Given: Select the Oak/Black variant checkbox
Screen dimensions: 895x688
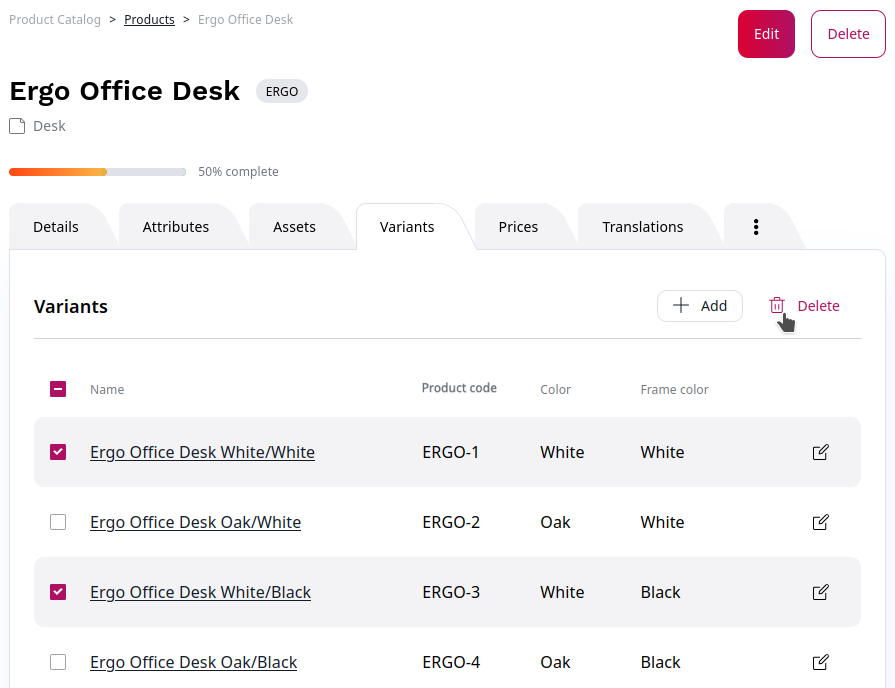Looking at the screenshot, I should tap(58, 662).
